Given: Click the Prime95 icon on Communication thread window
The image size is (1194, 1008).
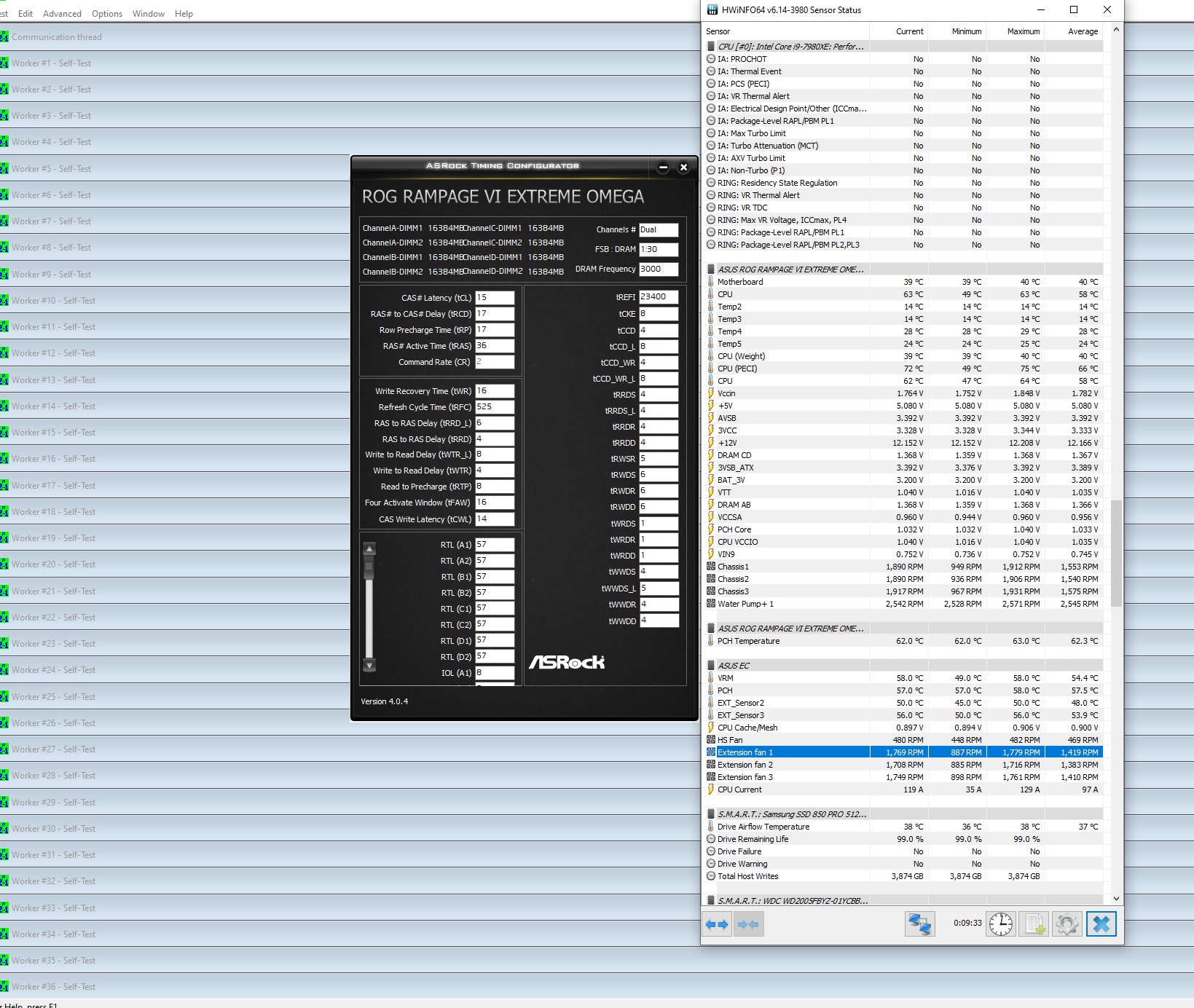Looking at the screenshot, I should tap(4, 36).
